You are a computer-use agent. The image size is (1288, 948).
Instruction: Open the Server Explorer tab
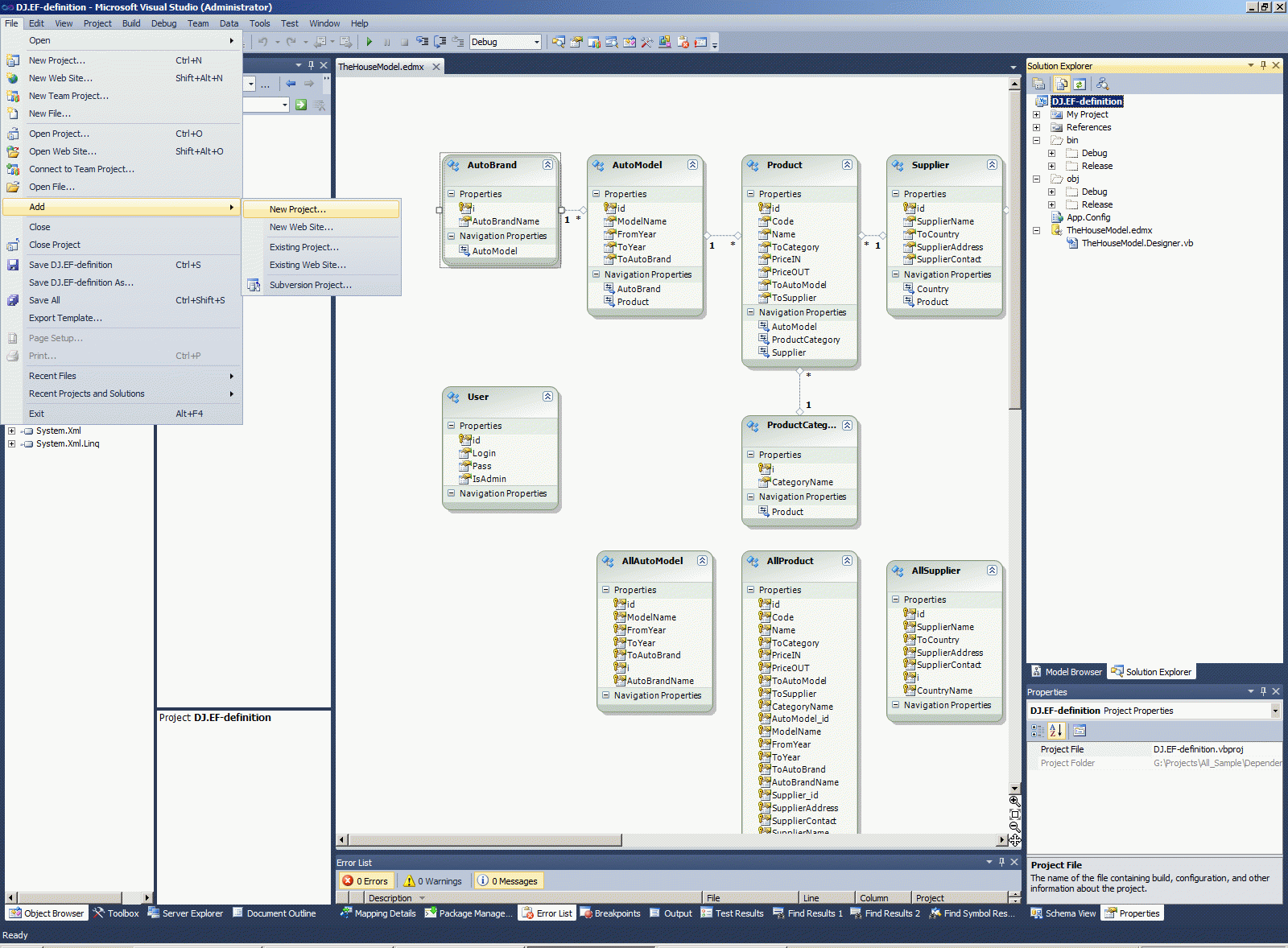coord(185,913)
